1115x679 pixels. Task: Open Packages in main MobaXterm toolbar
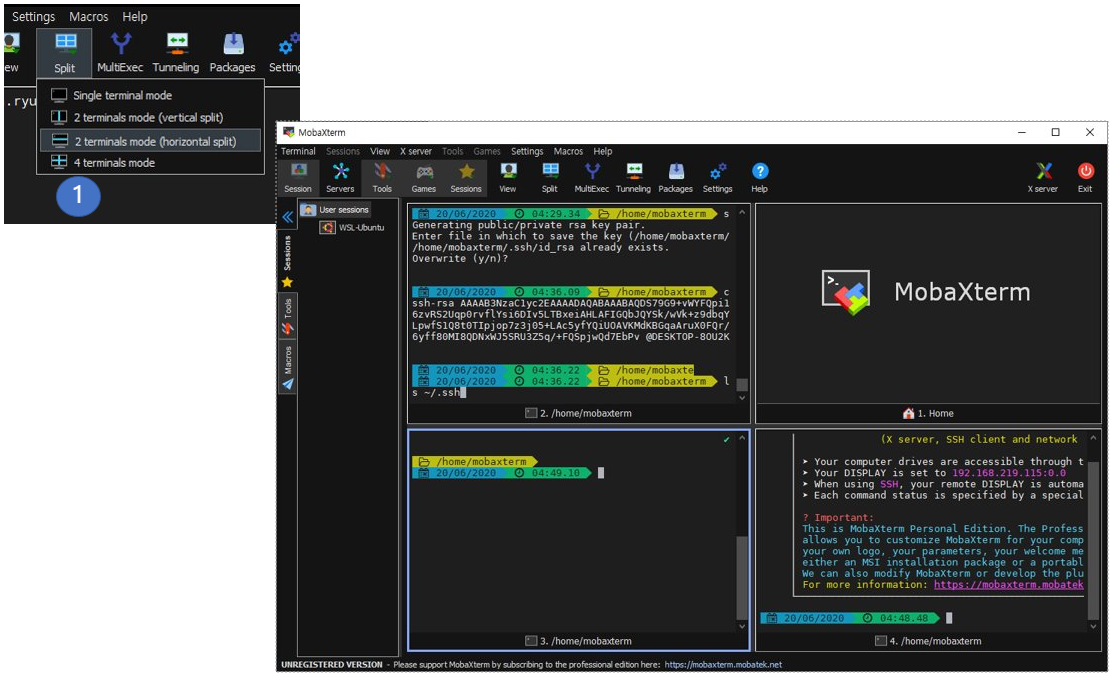676,178
